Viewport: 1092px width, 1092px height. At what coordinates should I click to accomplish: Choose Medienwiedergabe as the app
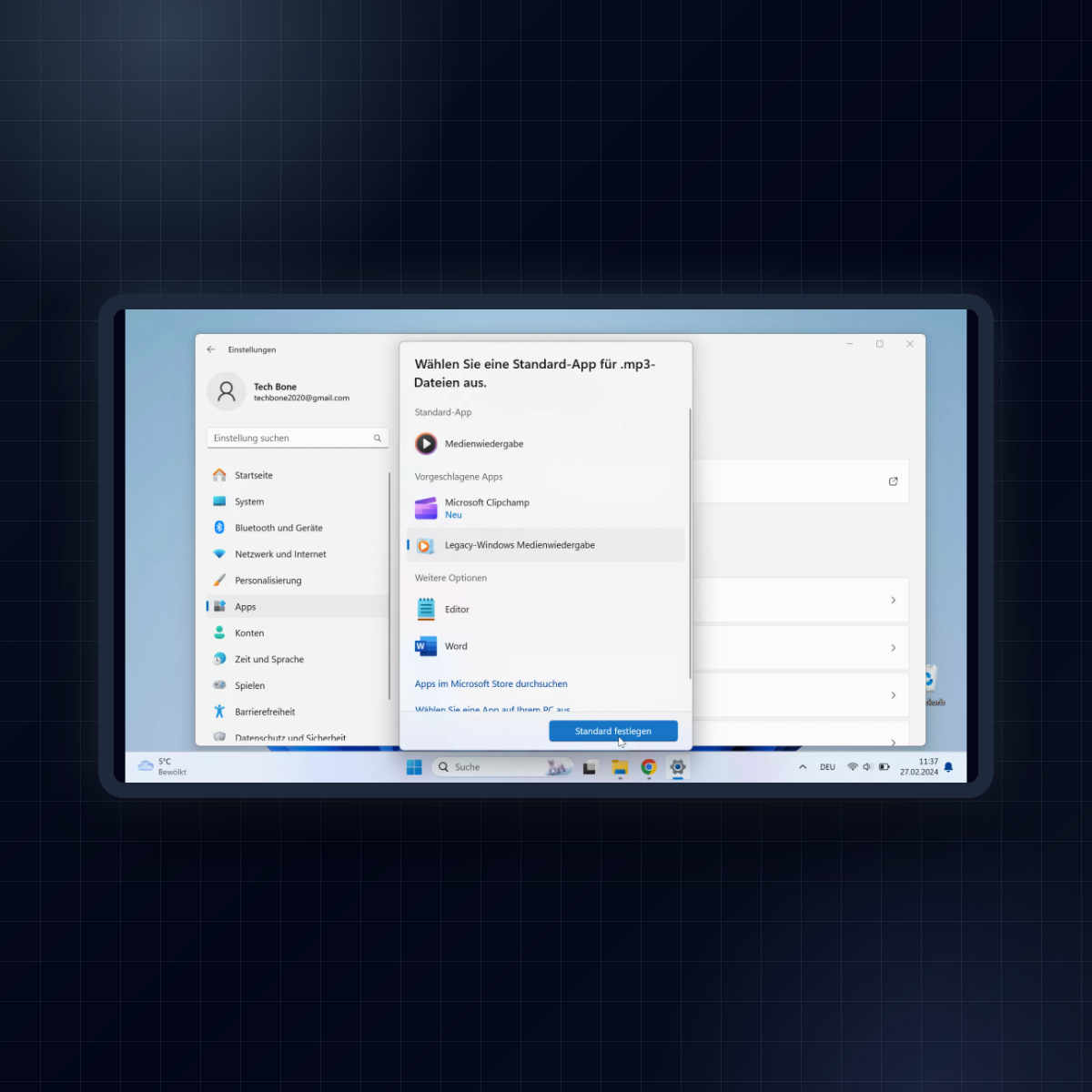pyautogui.click(x=546, y=444)
